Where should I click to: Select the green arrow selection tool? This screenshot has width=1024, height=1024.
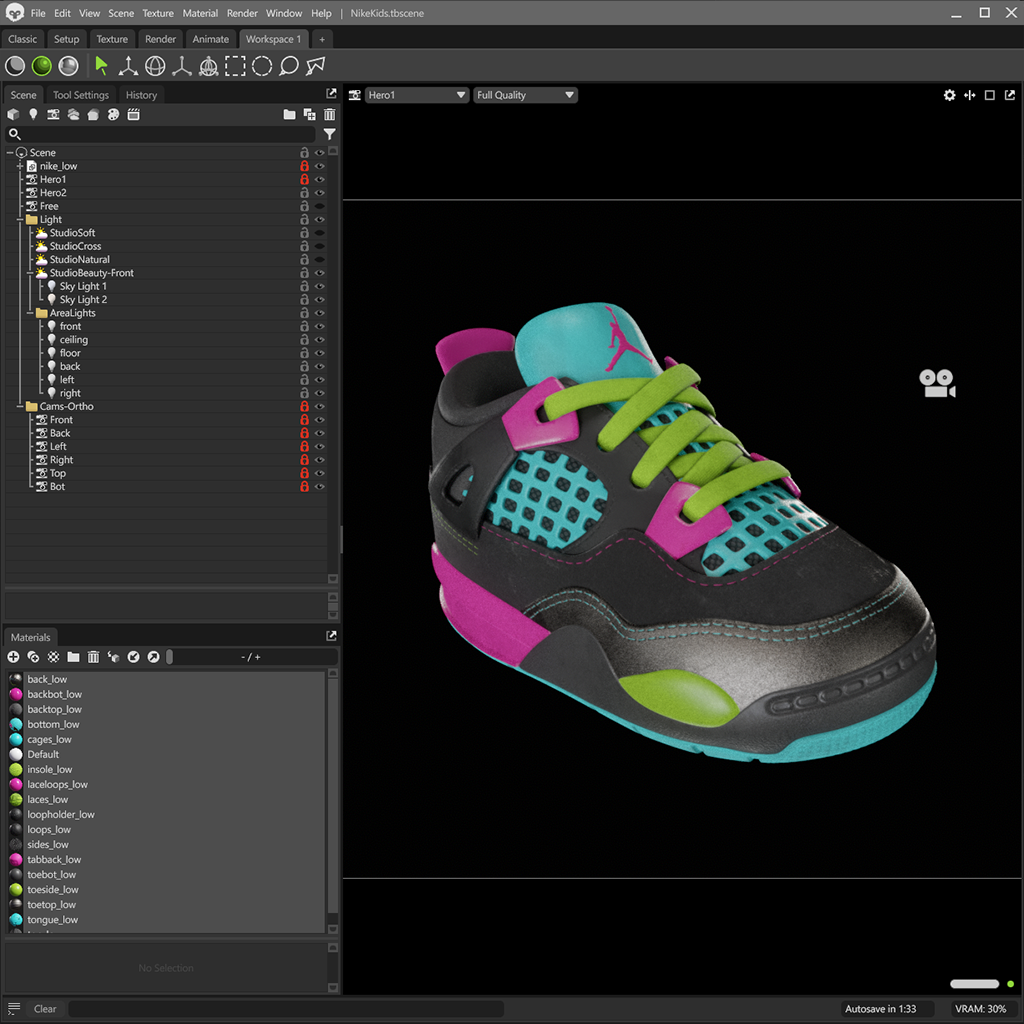[x=101, y=66]
